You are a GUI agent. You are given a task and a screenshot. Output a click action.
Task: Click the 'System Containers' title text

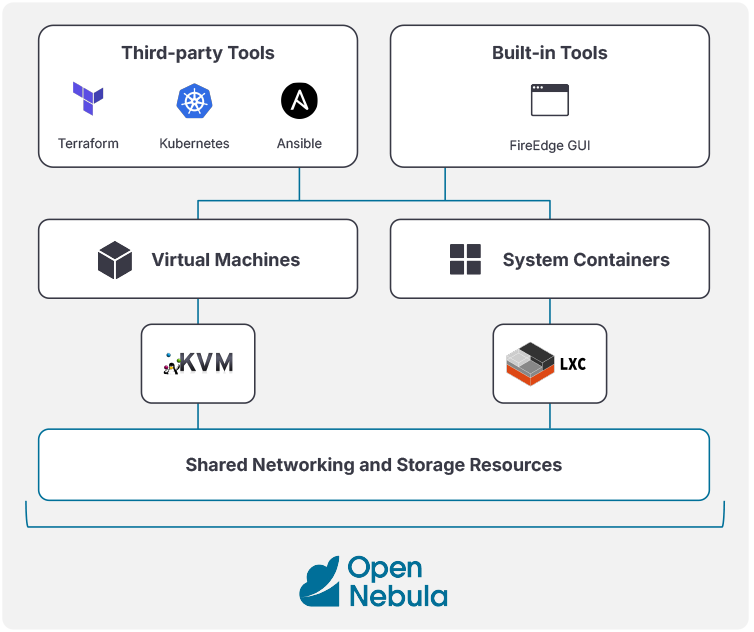pyautogui.click(x=586, y=260)
